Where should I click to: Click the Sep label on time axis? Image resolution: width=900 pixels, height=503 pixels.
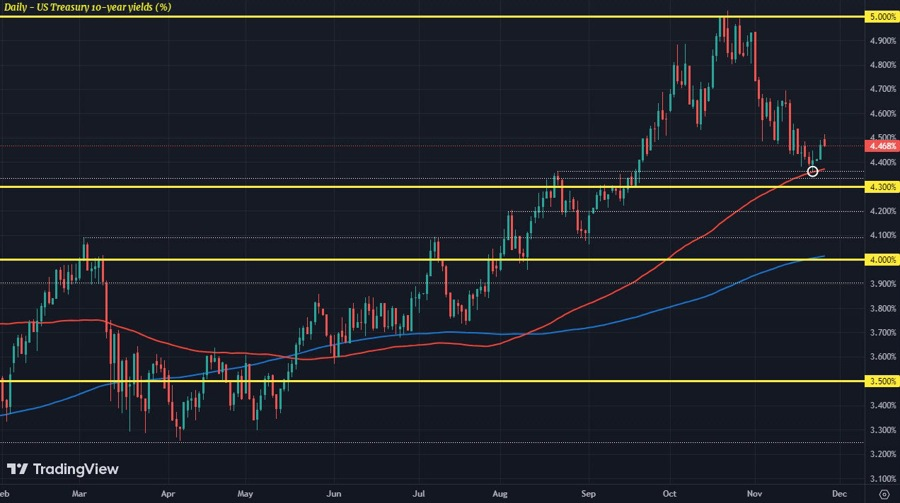click(588, 493)
